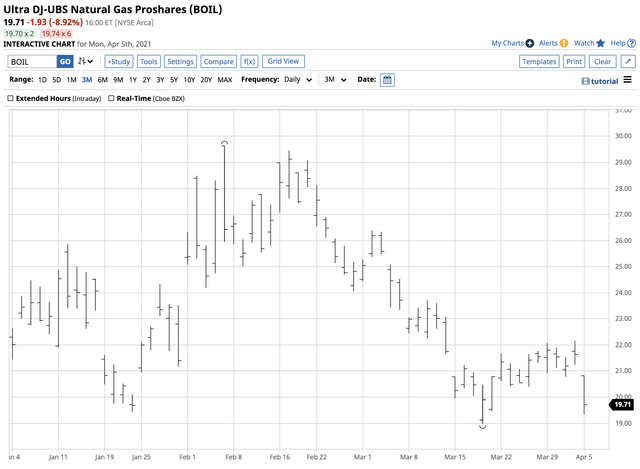Select the 1D range

(42, 80)
